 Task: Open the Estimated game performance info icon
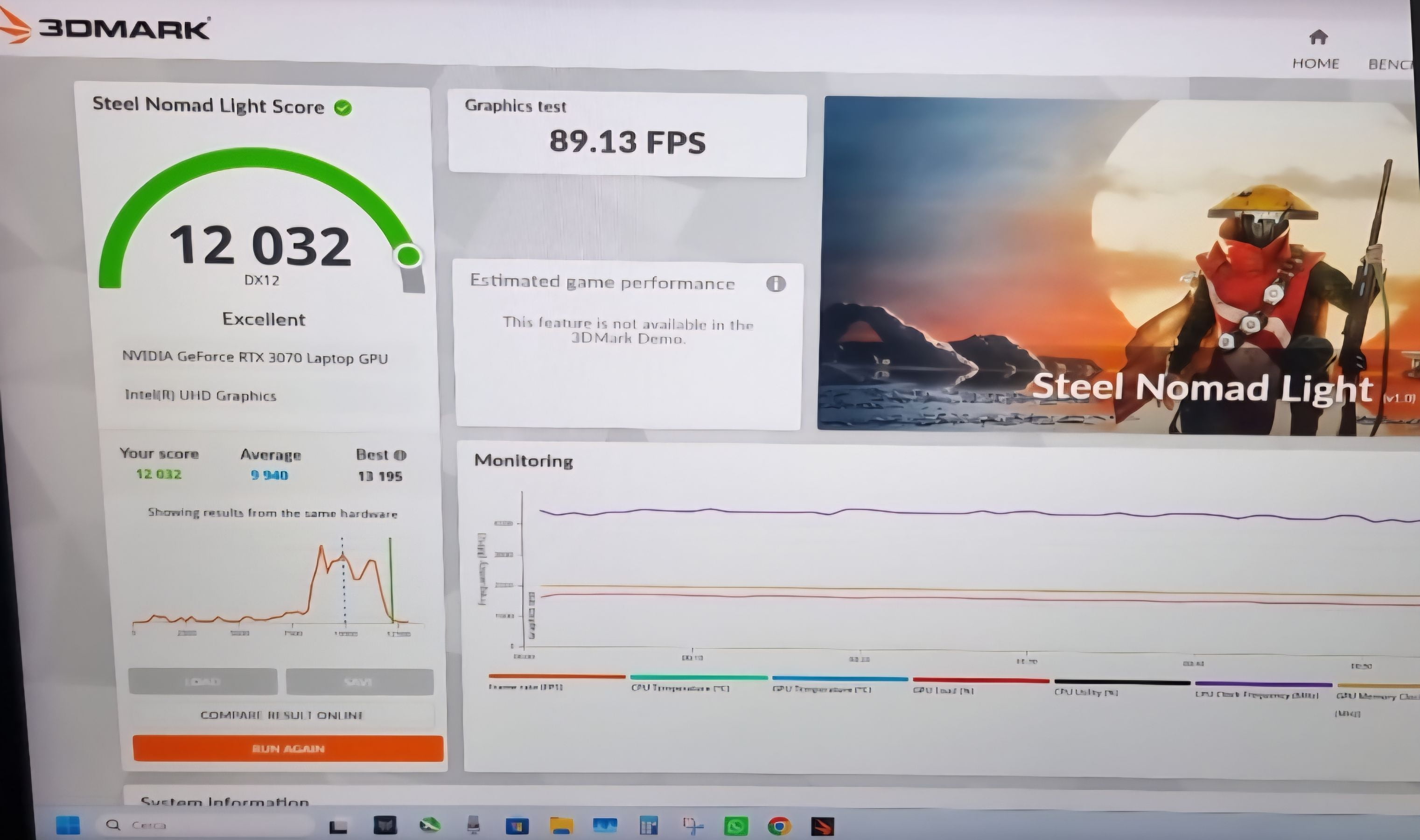click(x=776, y=283)
